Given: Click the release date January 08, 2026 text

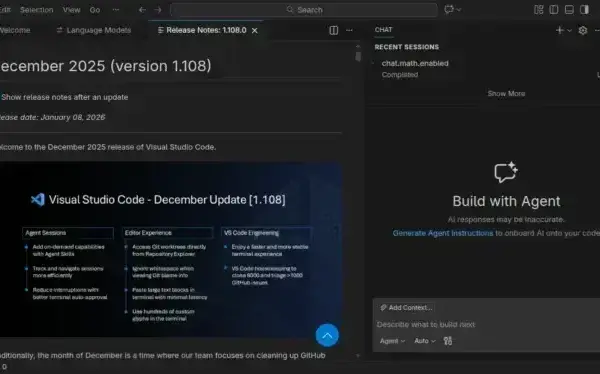Looking at the screenshot, I should click(52, 118).
